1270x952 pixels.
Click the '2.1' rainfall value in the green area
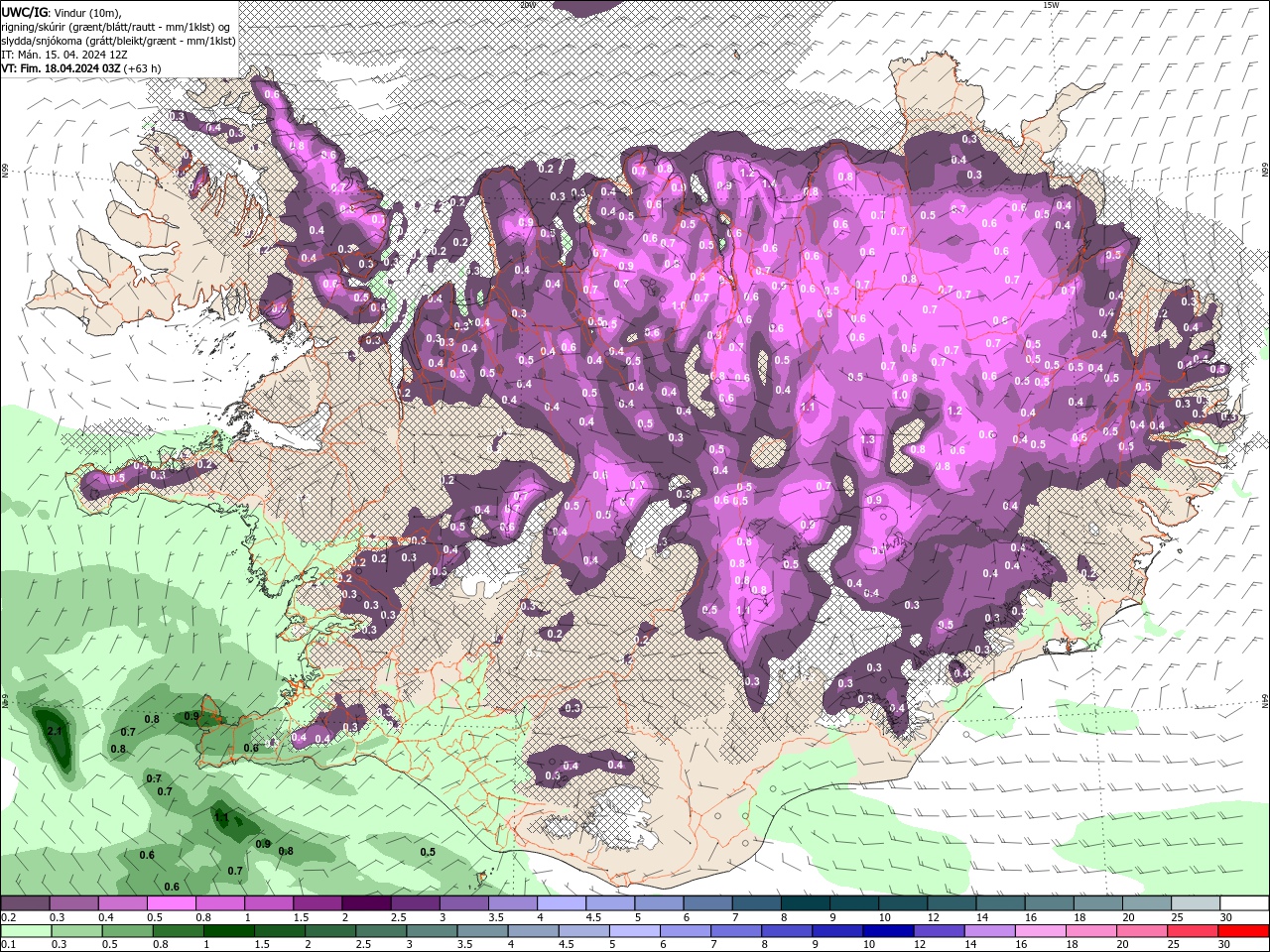click(55, 731)
